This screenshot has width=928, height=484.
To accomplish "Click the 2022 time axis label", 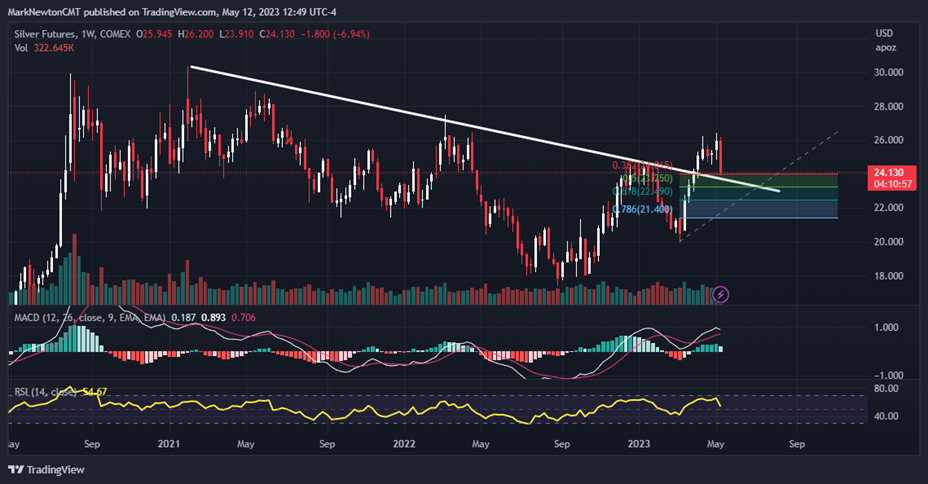I will 404,444.
